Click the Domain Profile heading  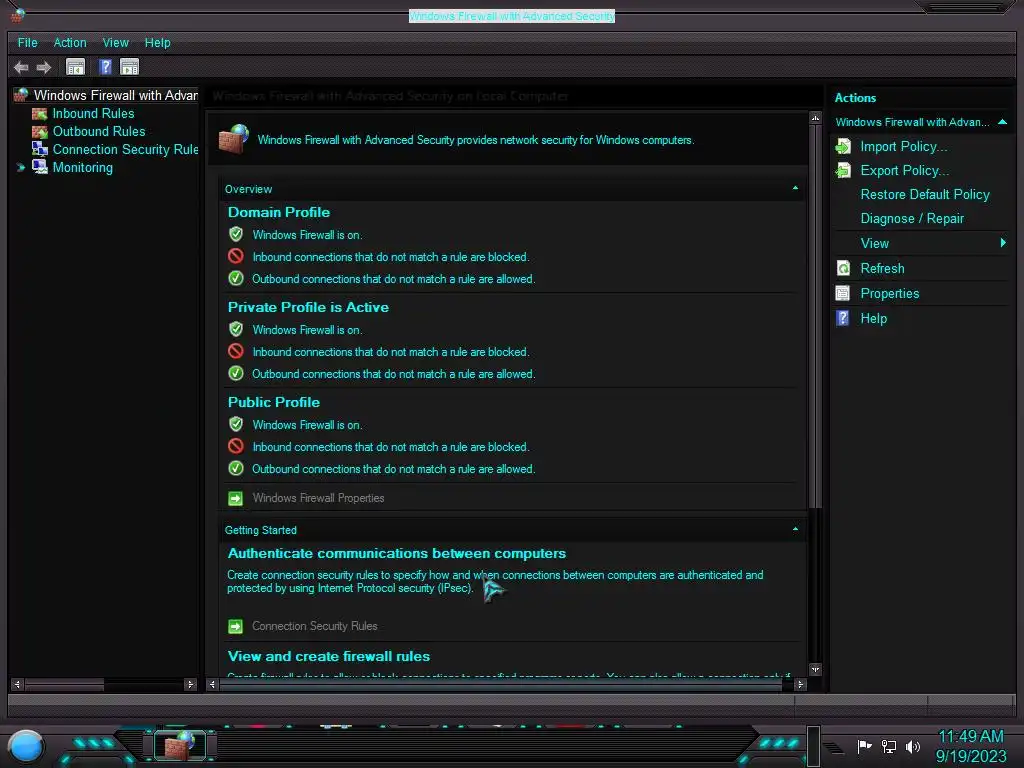[279, 212]
